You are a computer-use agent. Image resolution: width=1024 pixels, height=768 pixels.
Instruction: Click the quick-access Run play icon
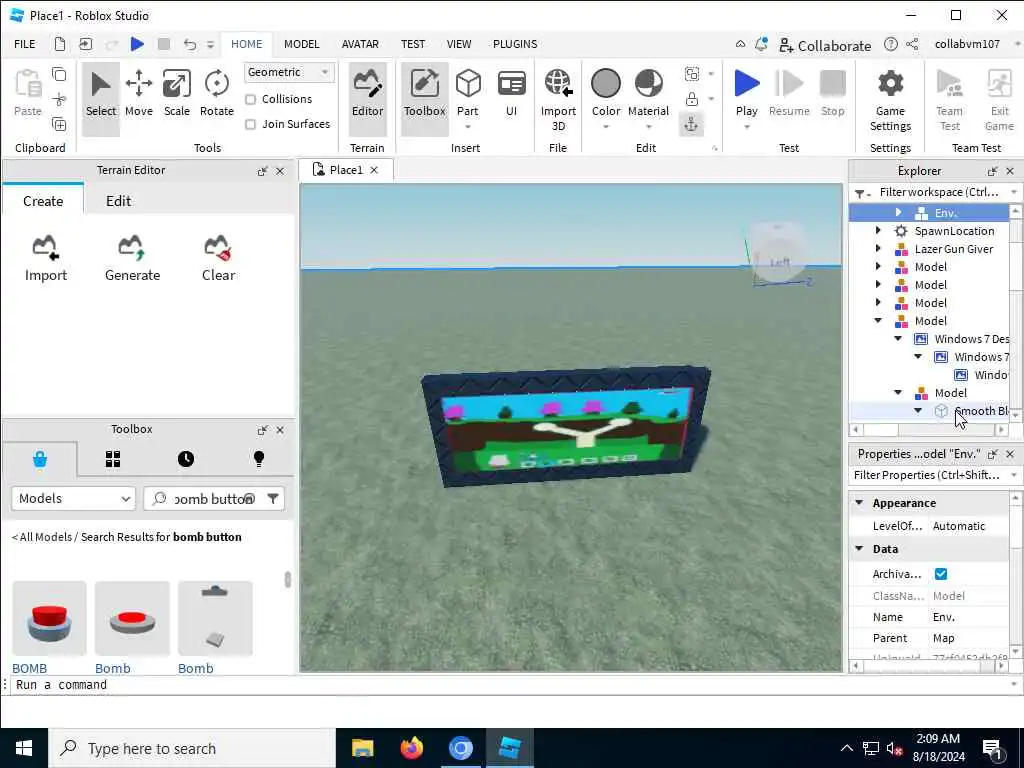click(137, 44)
